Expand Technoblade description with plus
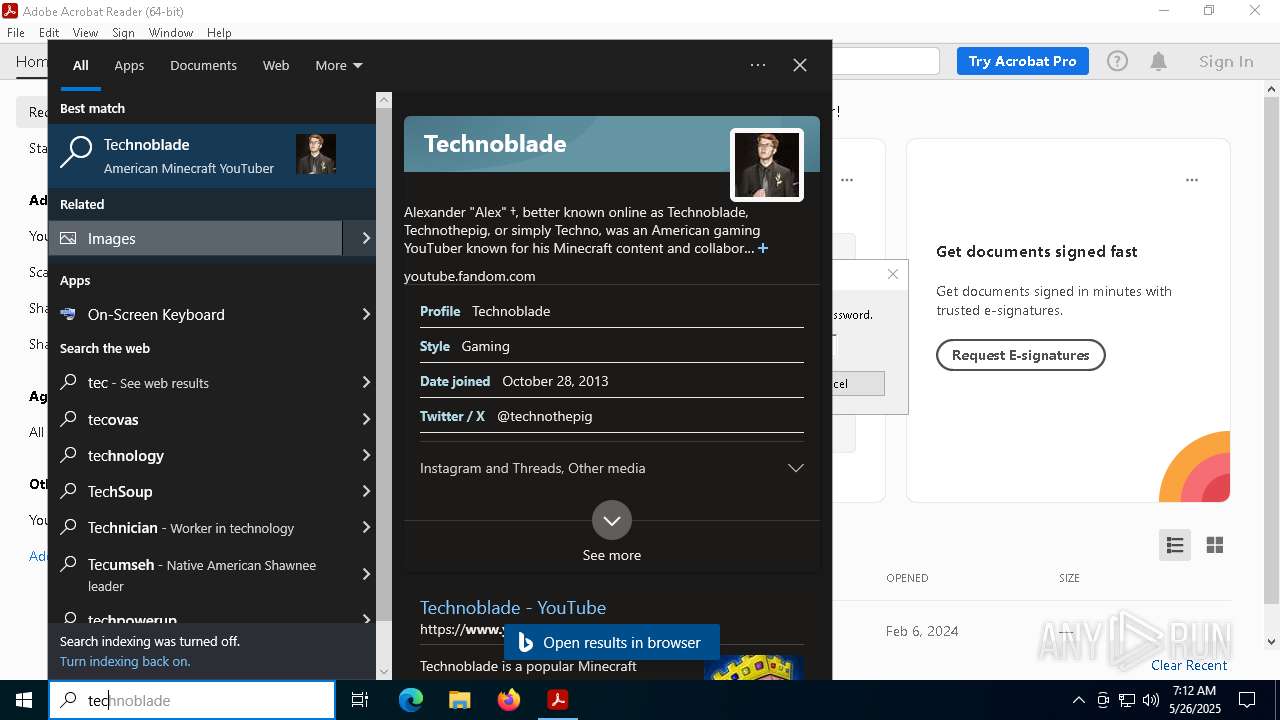Screen dimensions: 1280x720 click(x=763, y=248)
